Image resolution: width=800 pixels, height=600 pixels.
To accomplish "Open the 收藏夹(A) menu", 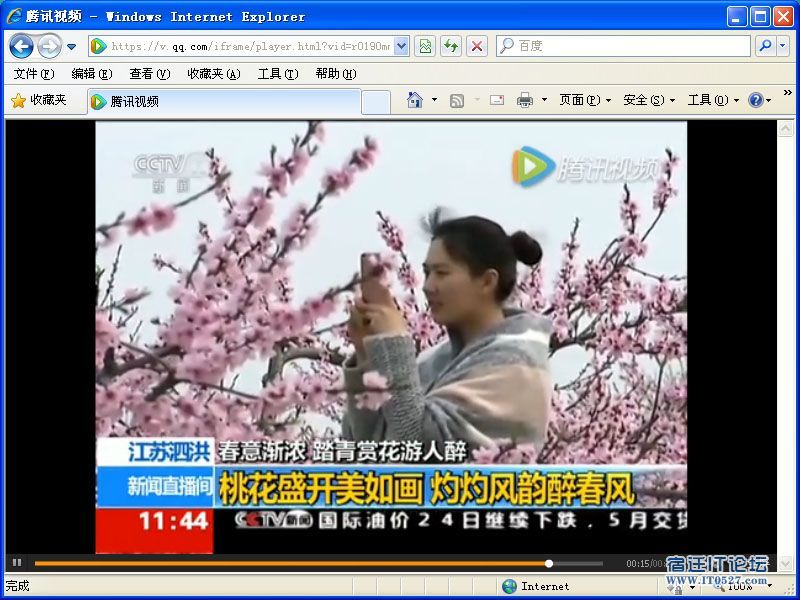I will click(214, 74).
